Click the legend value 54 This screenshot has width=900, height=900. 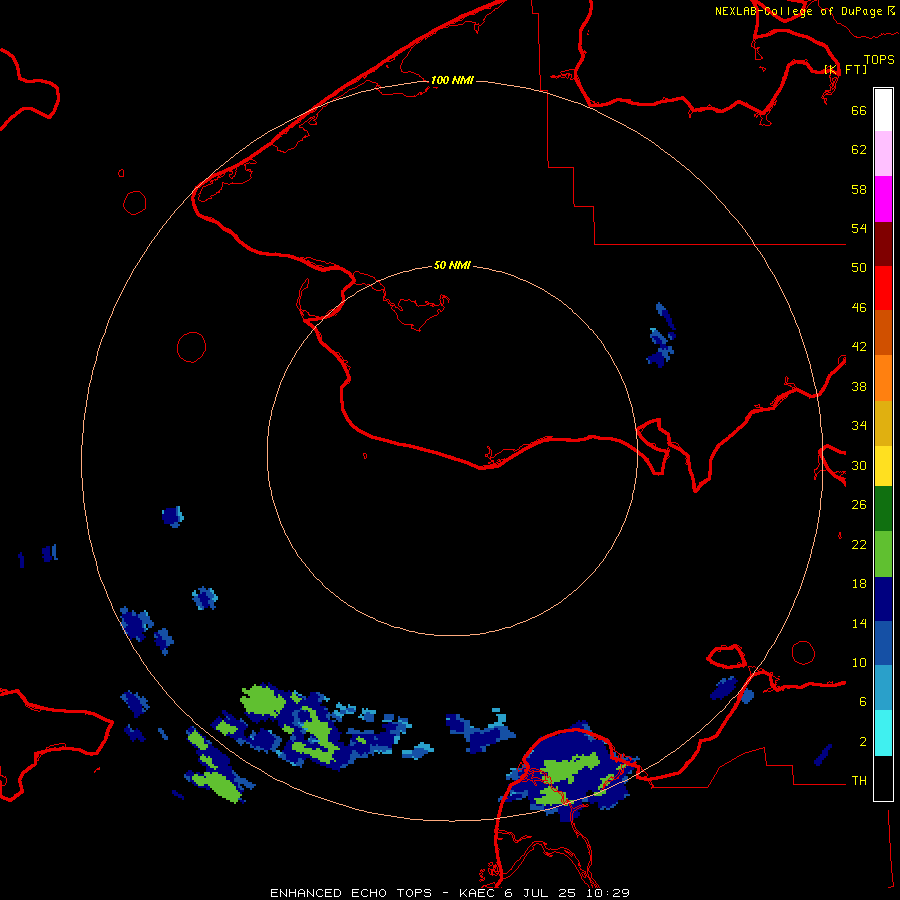(859, 228)
